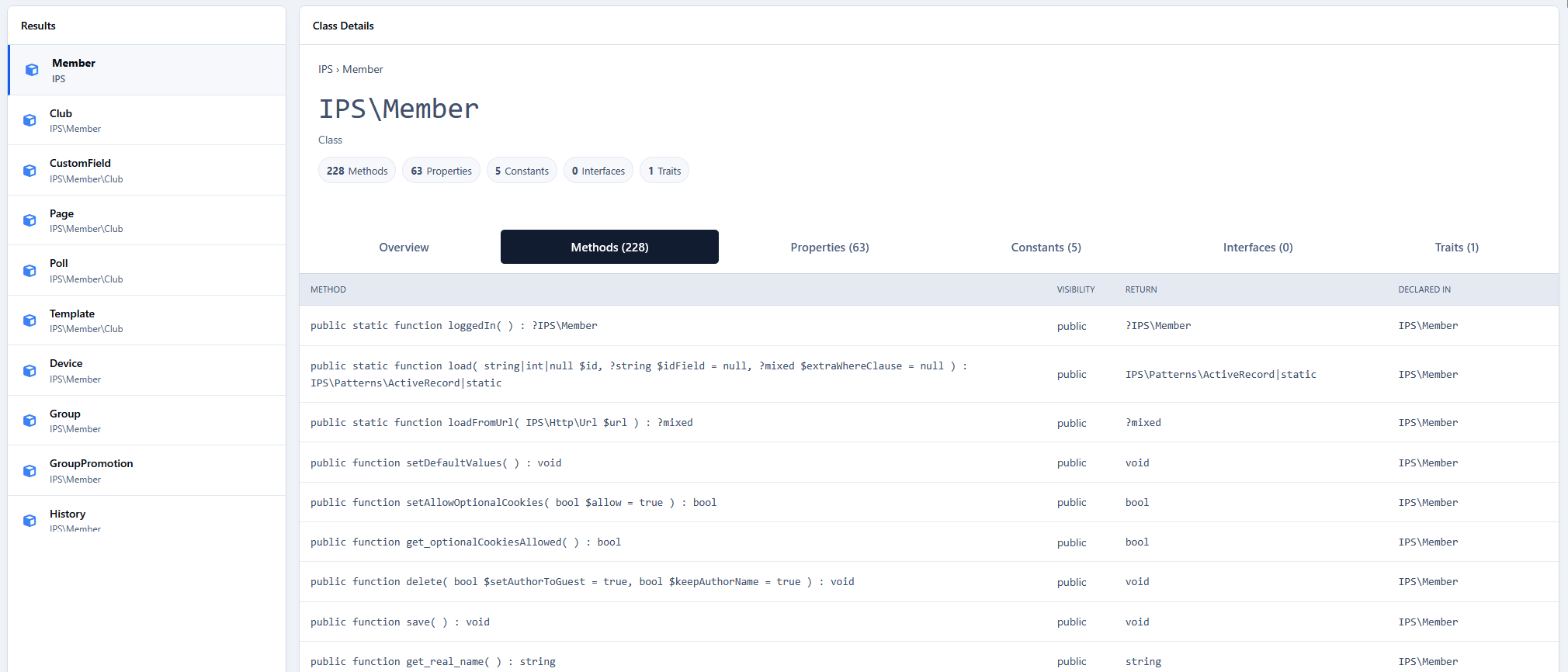Select the Methods (228) tab
1568x672 pixels.
click(609, 247)
